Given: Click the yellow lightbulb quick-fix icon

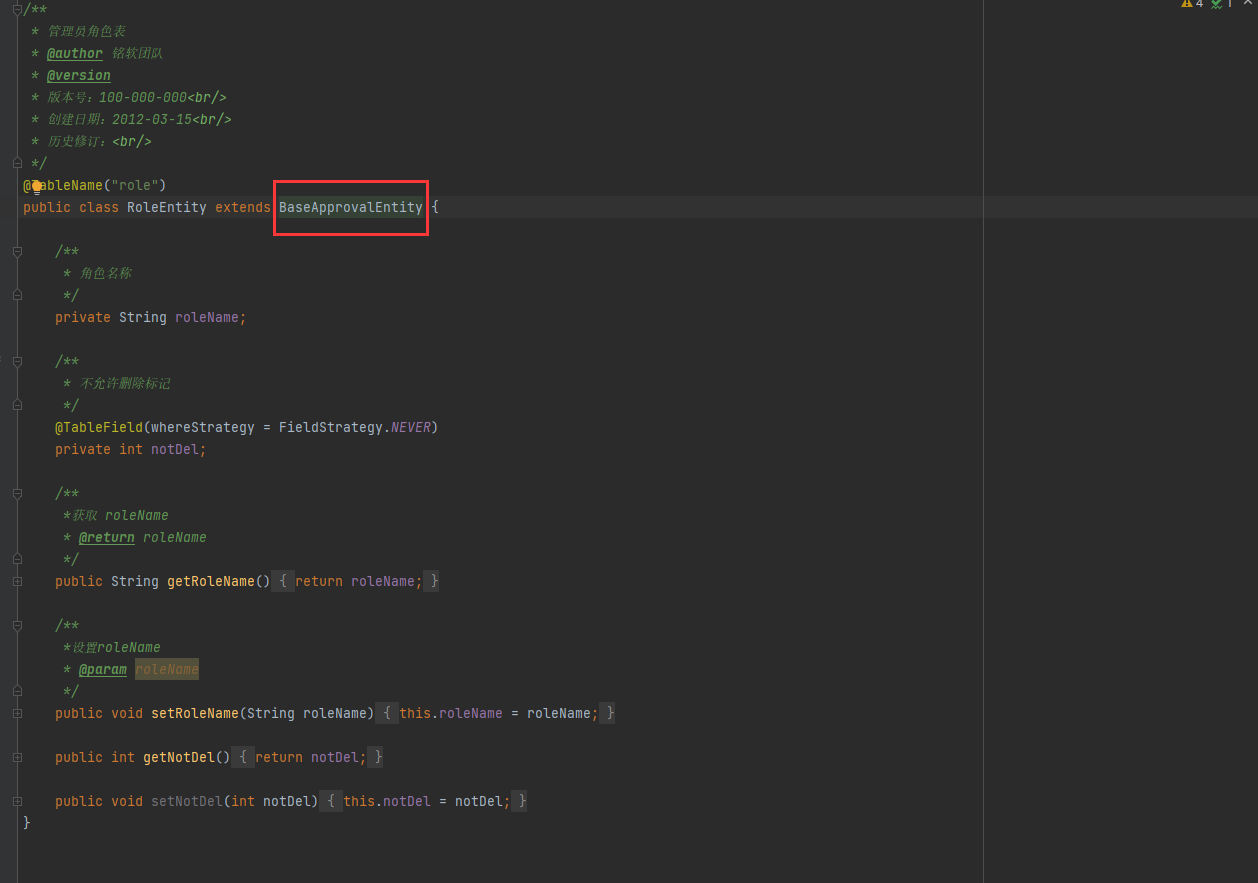Looking at the screenshot, I should point(37,186).
